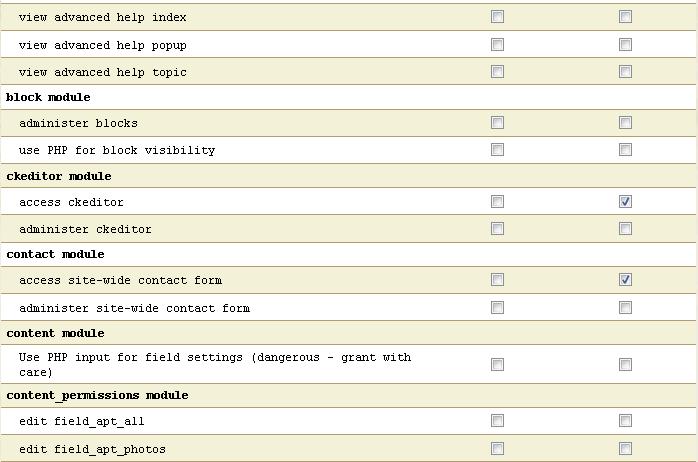This screenshot has width=698, height=462.
Task: Enable first checkbox for view advanced help popup
Action: (497, 45)
